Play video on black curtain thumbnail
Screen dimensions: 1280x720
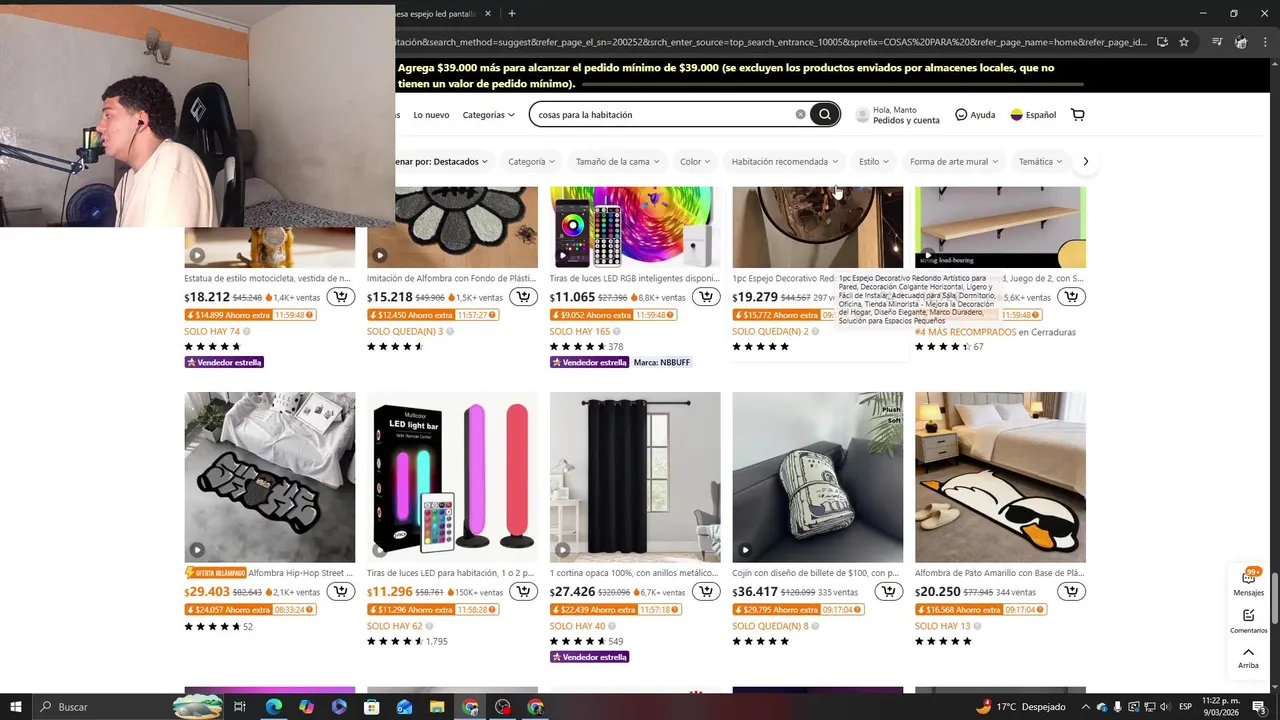563,549
